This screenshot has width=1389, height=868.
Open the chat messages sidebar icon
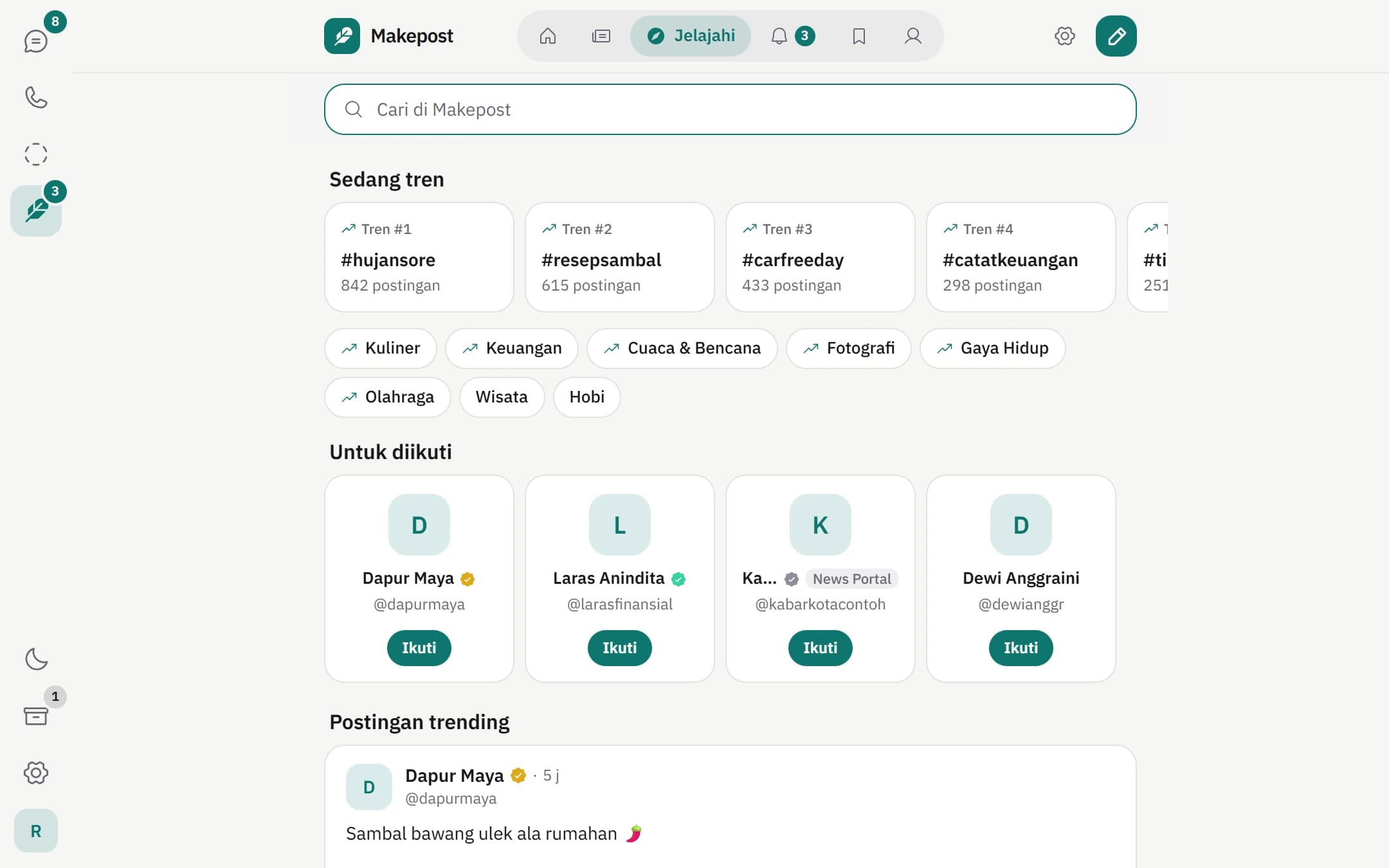point(36,41)
